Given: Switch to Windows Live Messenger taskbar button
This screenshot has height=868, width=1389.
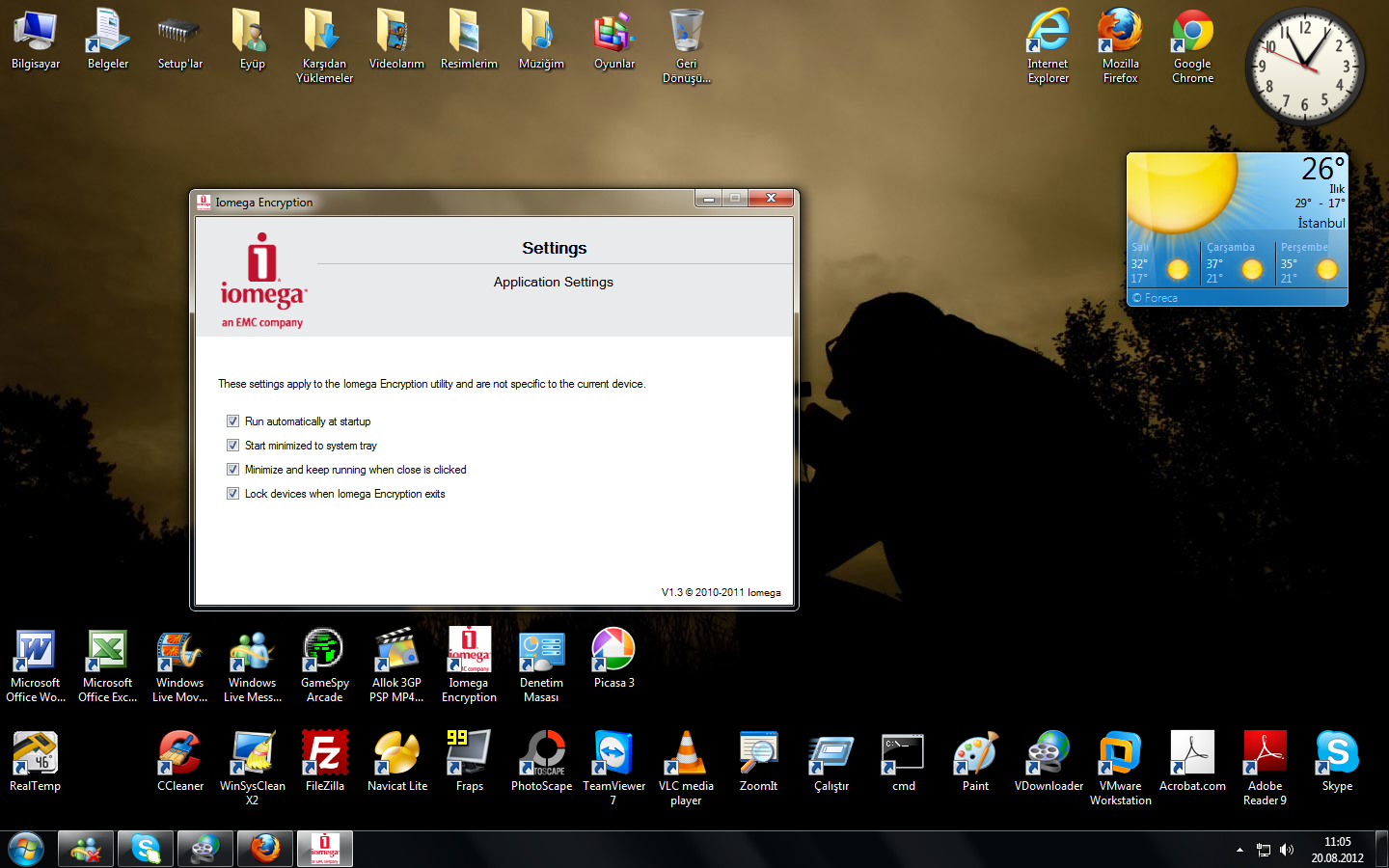Looking at the screenshot, I should 86,849.
